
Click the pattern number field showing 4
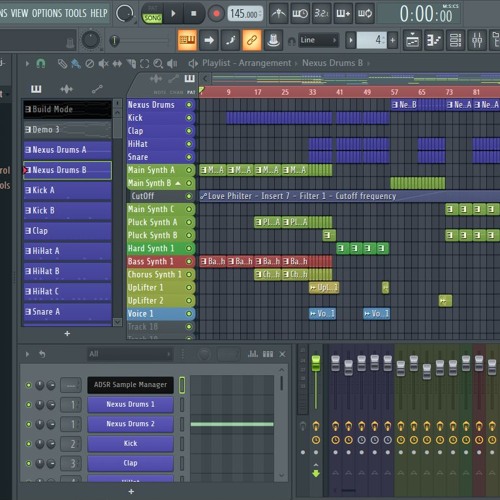[372, 40]
